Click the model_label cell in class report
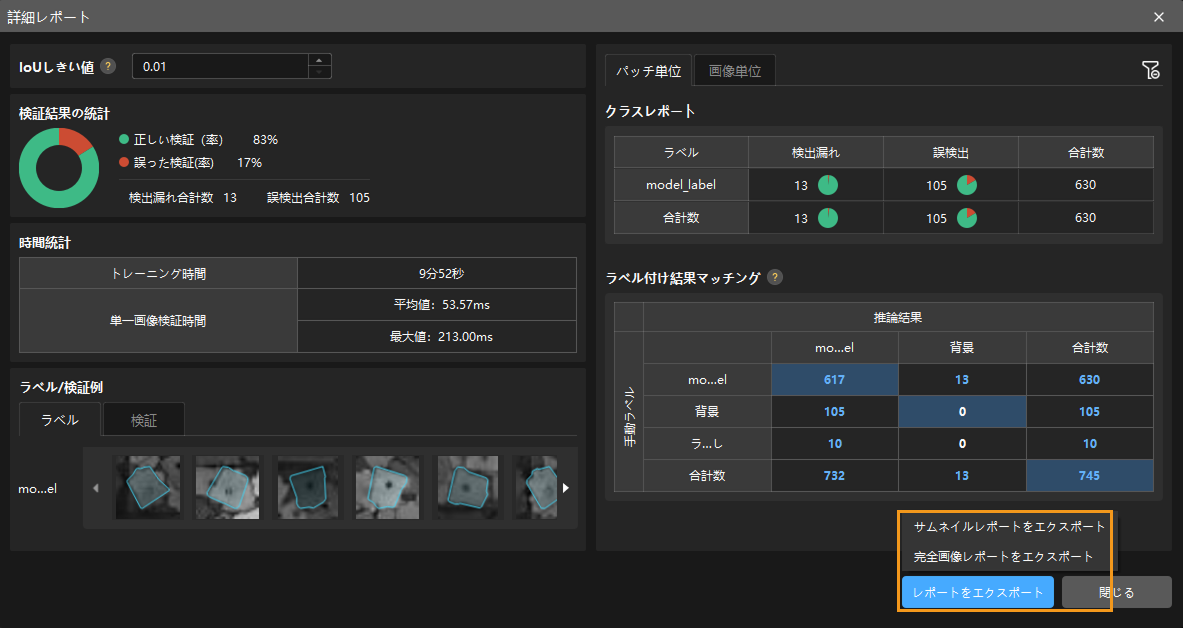 click(681, 185)
